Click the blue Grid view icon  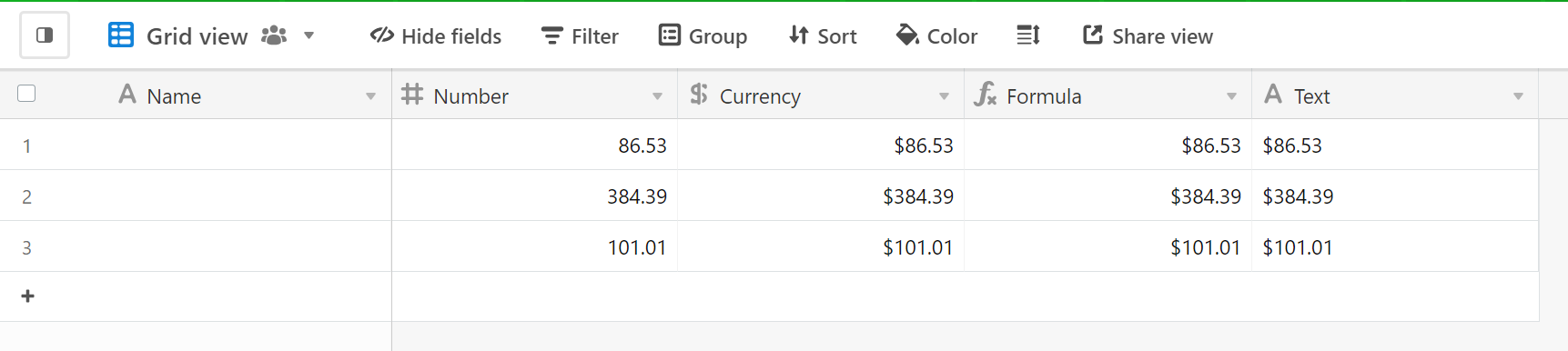121,35
